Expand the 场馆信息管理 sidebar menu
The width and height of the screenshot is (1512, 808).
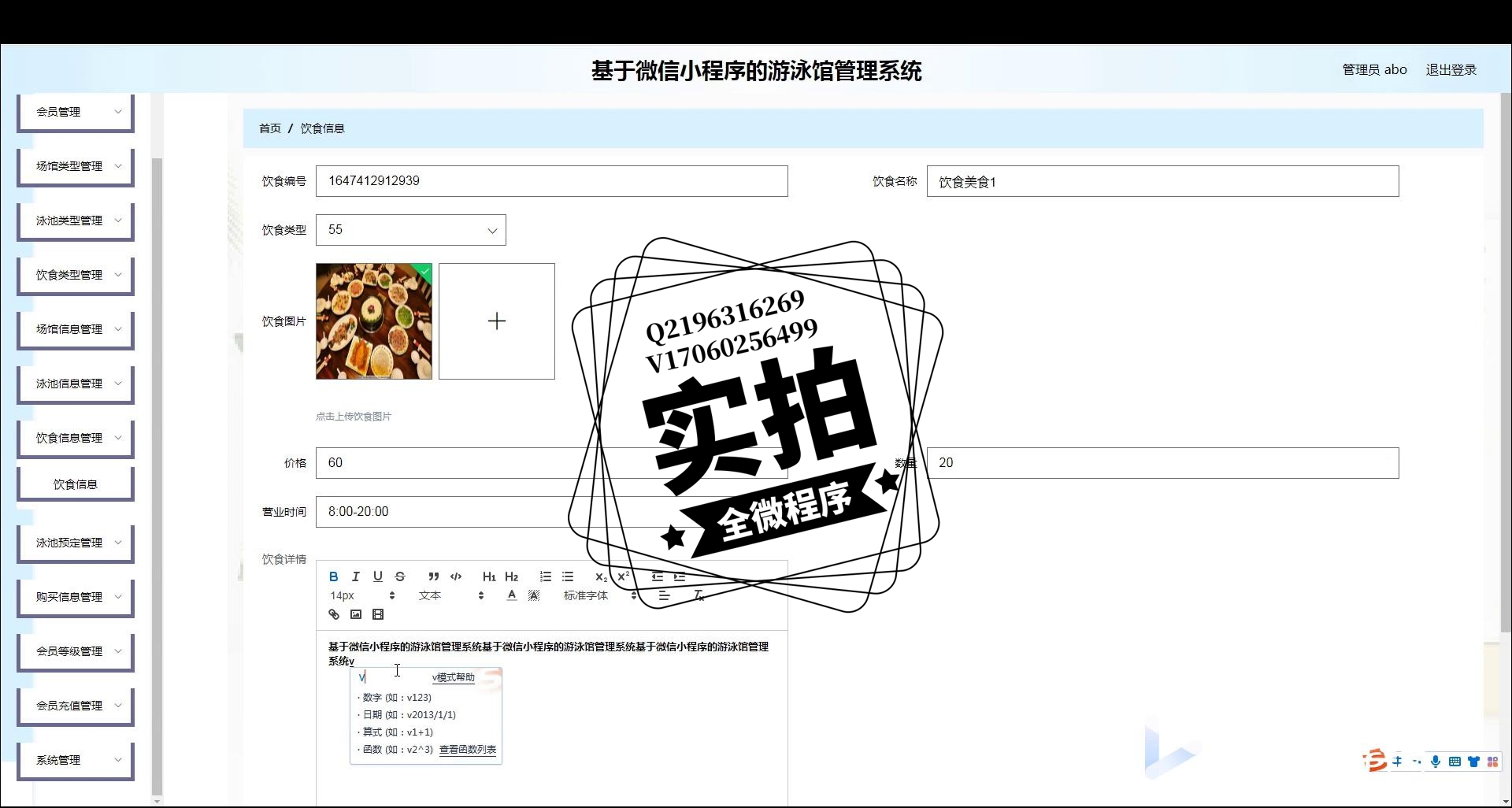pyautogui.click(x=76, y=329)
